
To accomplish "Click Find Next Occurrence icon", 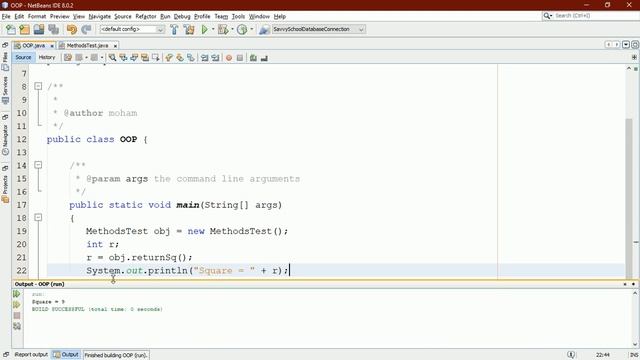I will tap(134, 58).
